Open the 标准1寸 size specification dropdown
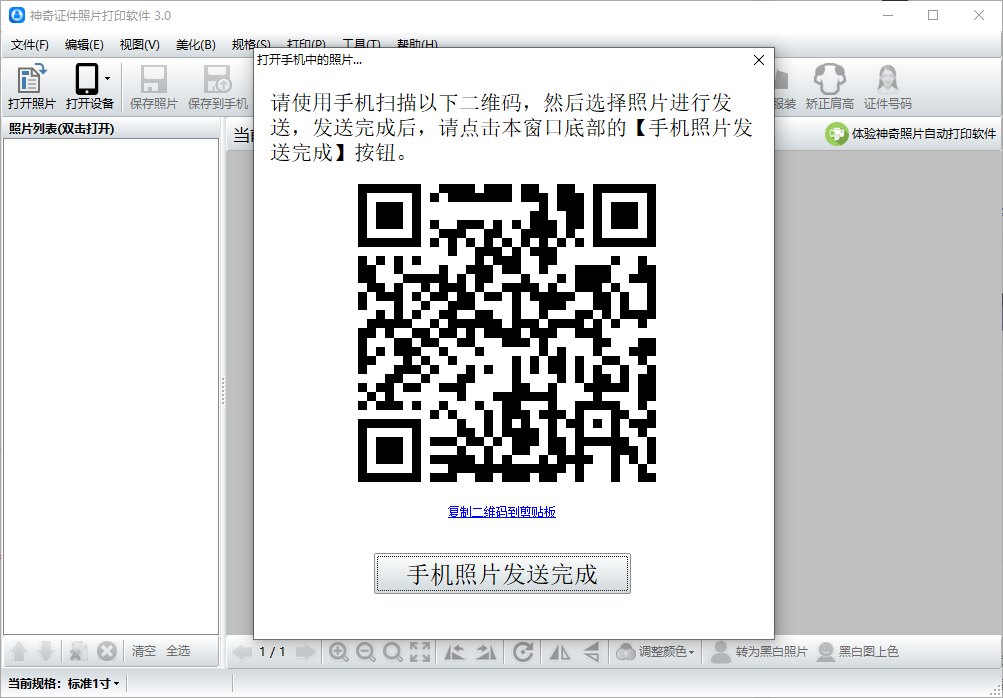Image resolution: width=1003 pixels, height=698 pixels. [94, 684]
